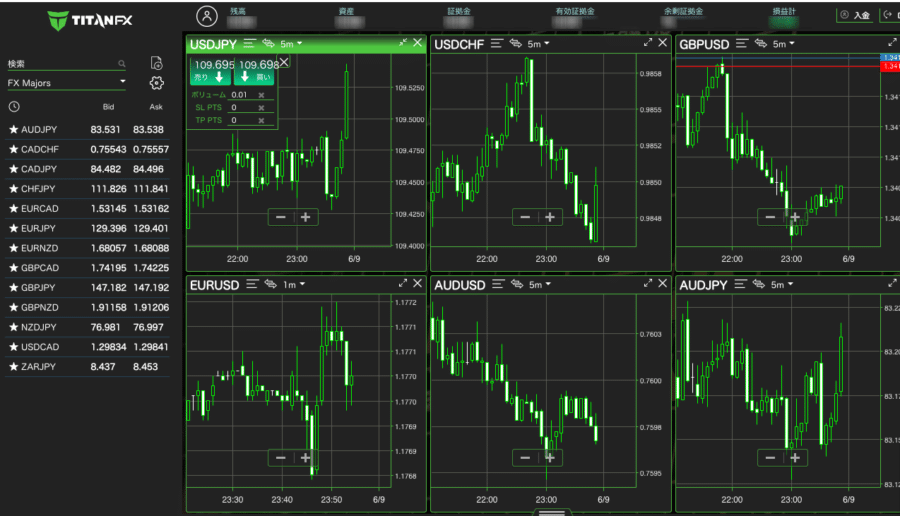Toggle favorite star for EURJPY

14,228
